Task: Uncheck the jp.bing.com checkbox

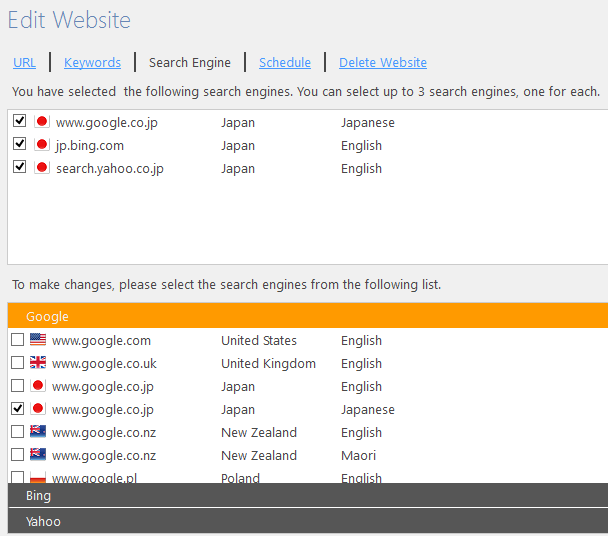Action: coord(19,144)
